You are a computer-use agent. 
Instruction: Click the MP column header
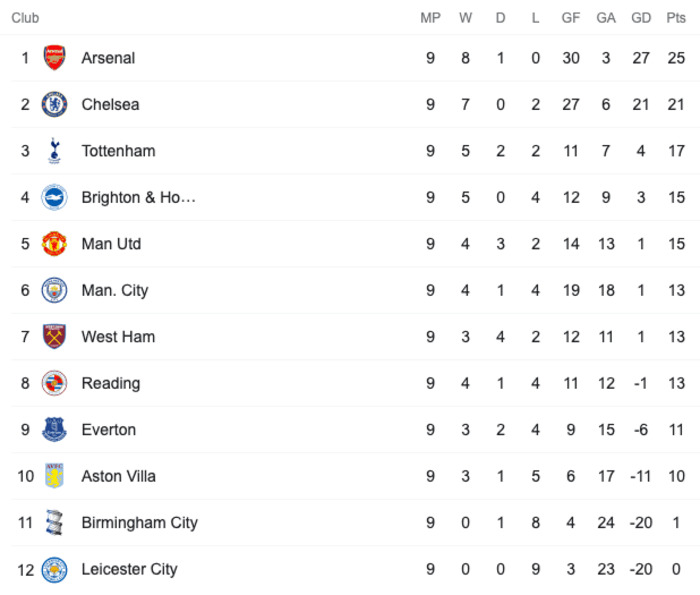[x=430, y=18]
